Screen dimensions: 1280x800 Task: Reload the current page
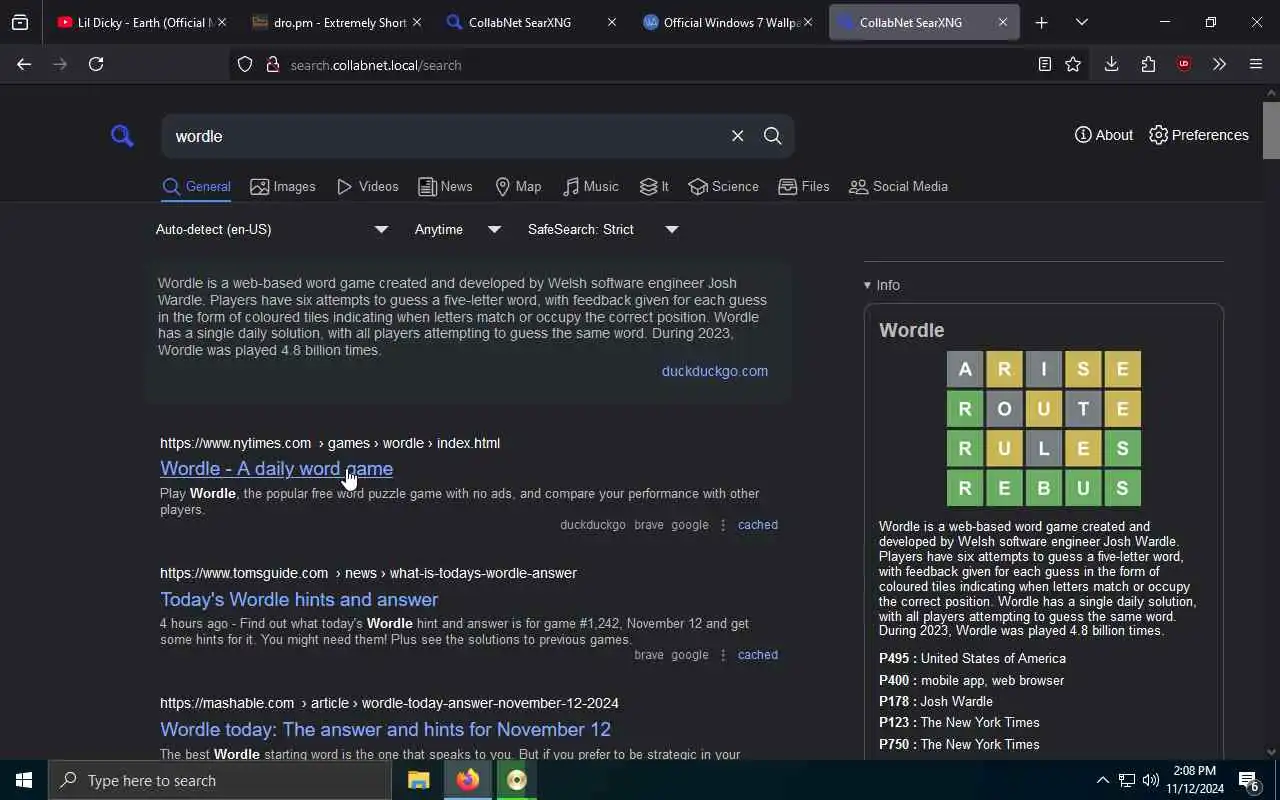click(x=96, y=64)
